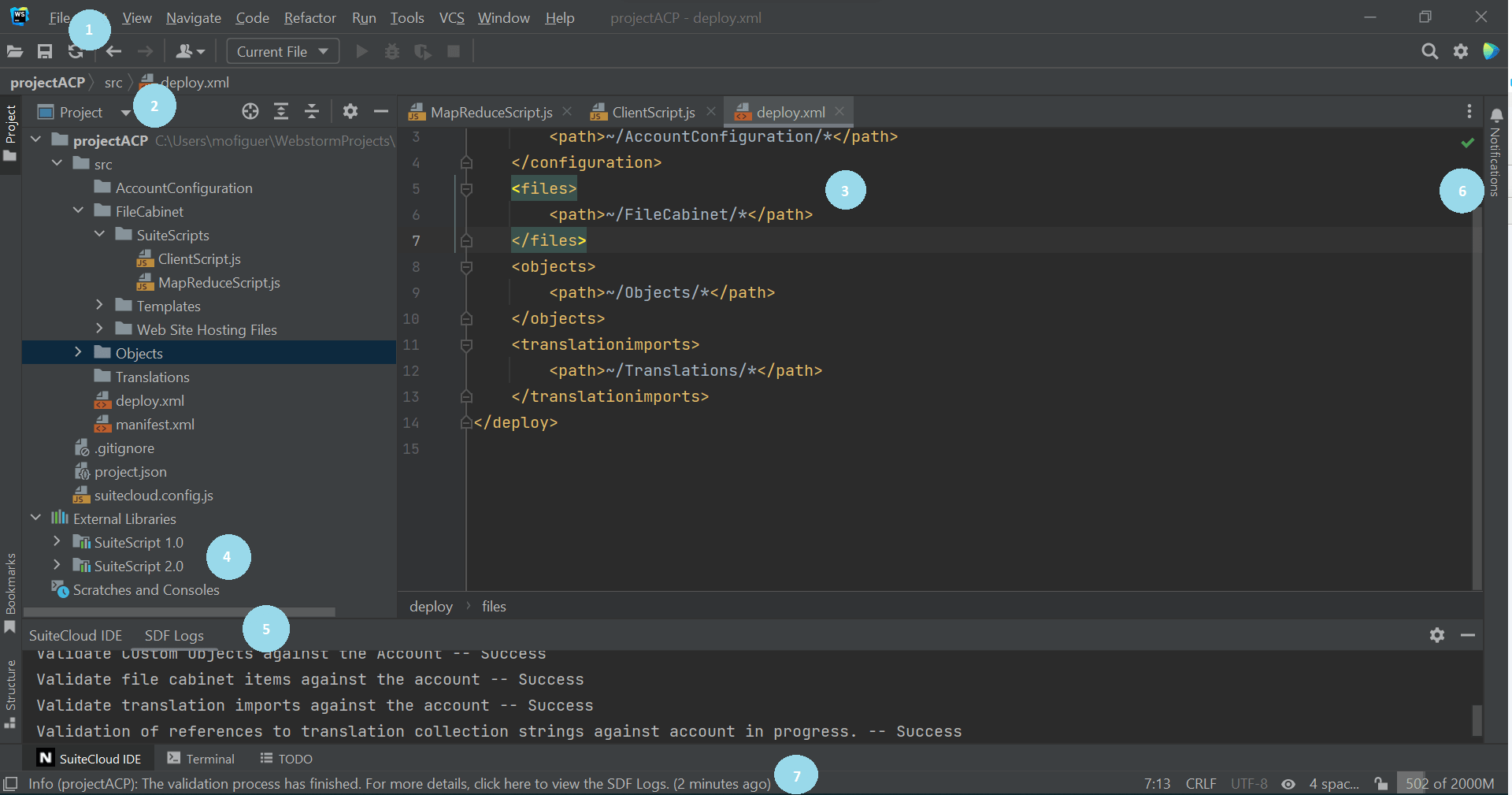Click UTF-8 encoding in status bar
The image size is (1512, 795).
[x=1249, y=784]
